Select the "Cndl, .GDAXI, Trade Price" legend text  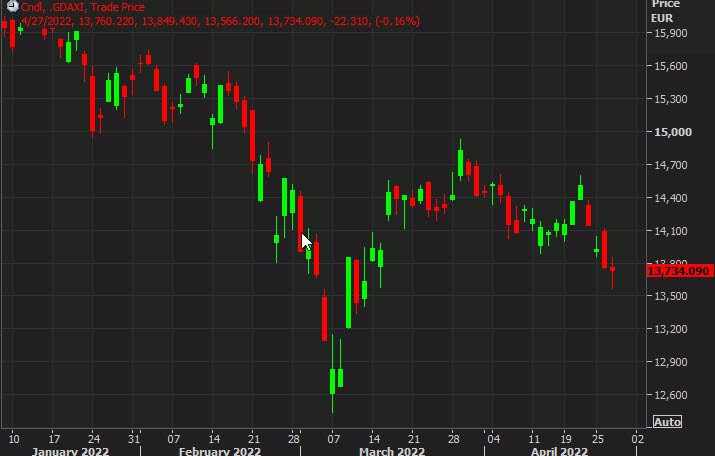pos(83,7)
